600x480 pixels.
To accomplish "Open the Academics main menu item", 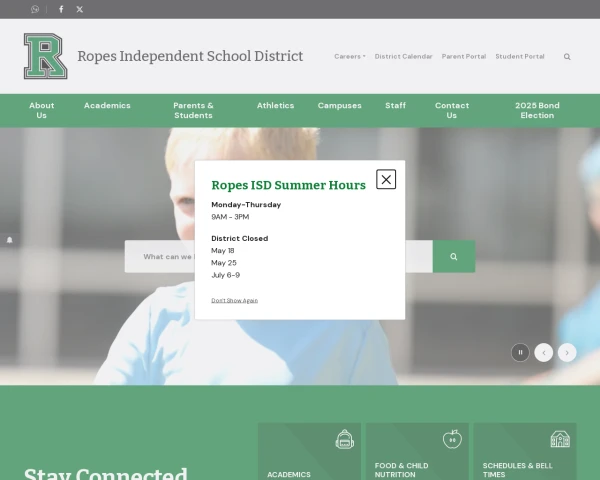I will (x=107, y=105).
